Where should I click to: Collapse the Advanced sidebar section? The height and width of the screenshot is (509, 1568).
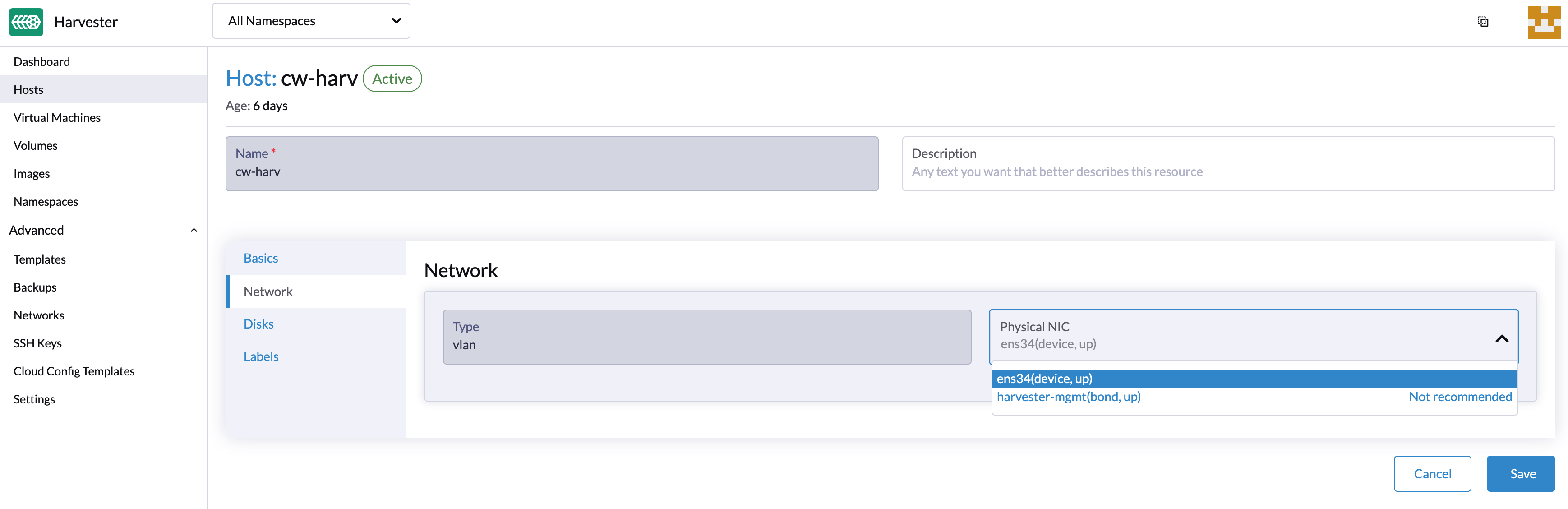coord(194,230)
